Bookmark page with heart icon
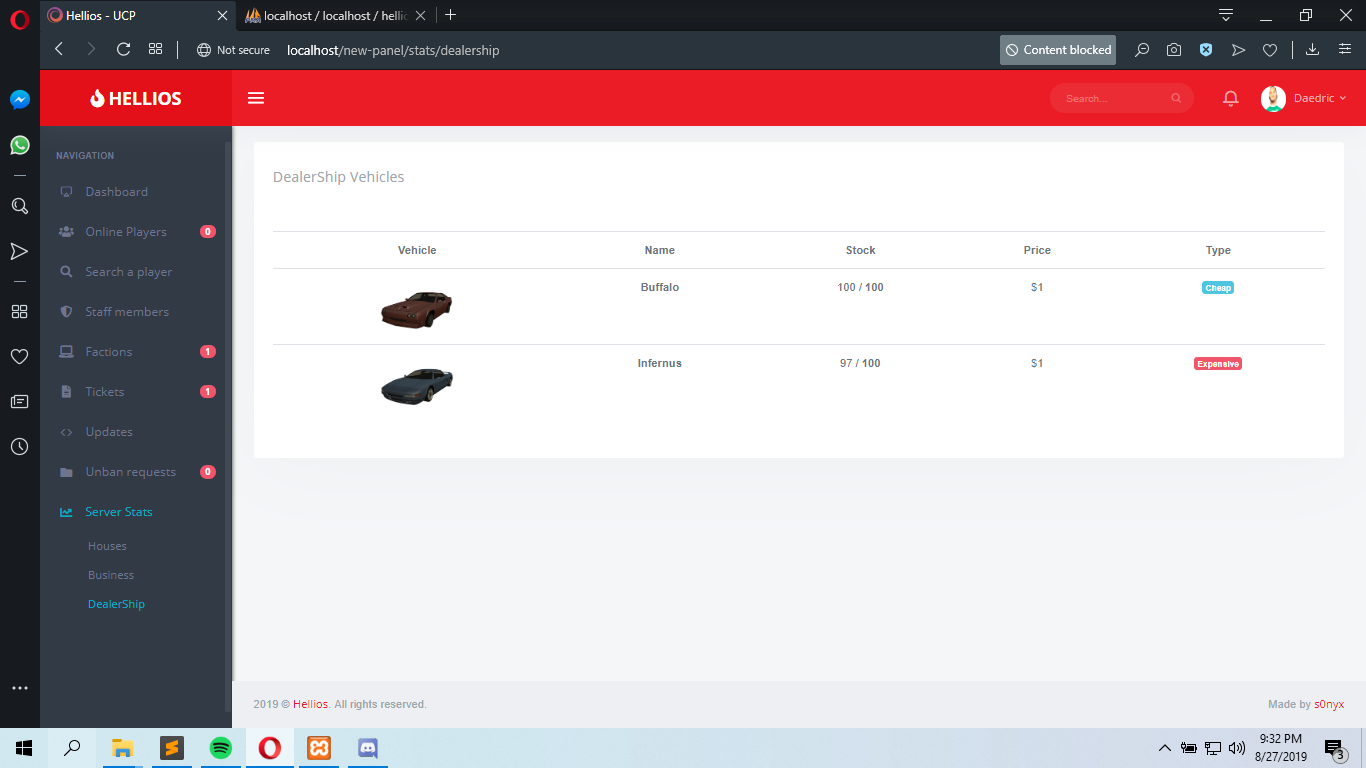Viewport: 1366px width, 768px height. tap(1270, 50)
